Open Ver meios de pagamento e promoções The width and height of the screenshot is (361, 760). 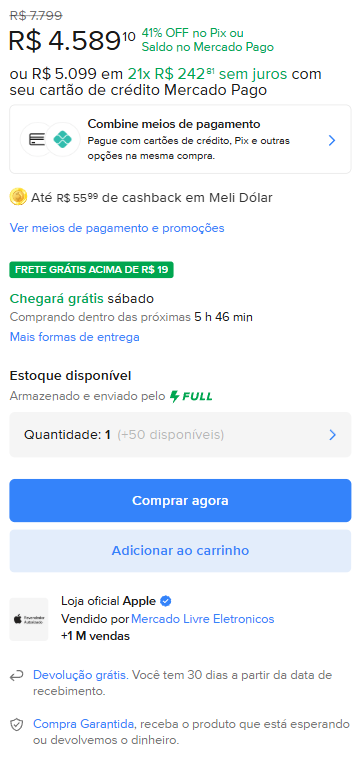coord(117,228)
